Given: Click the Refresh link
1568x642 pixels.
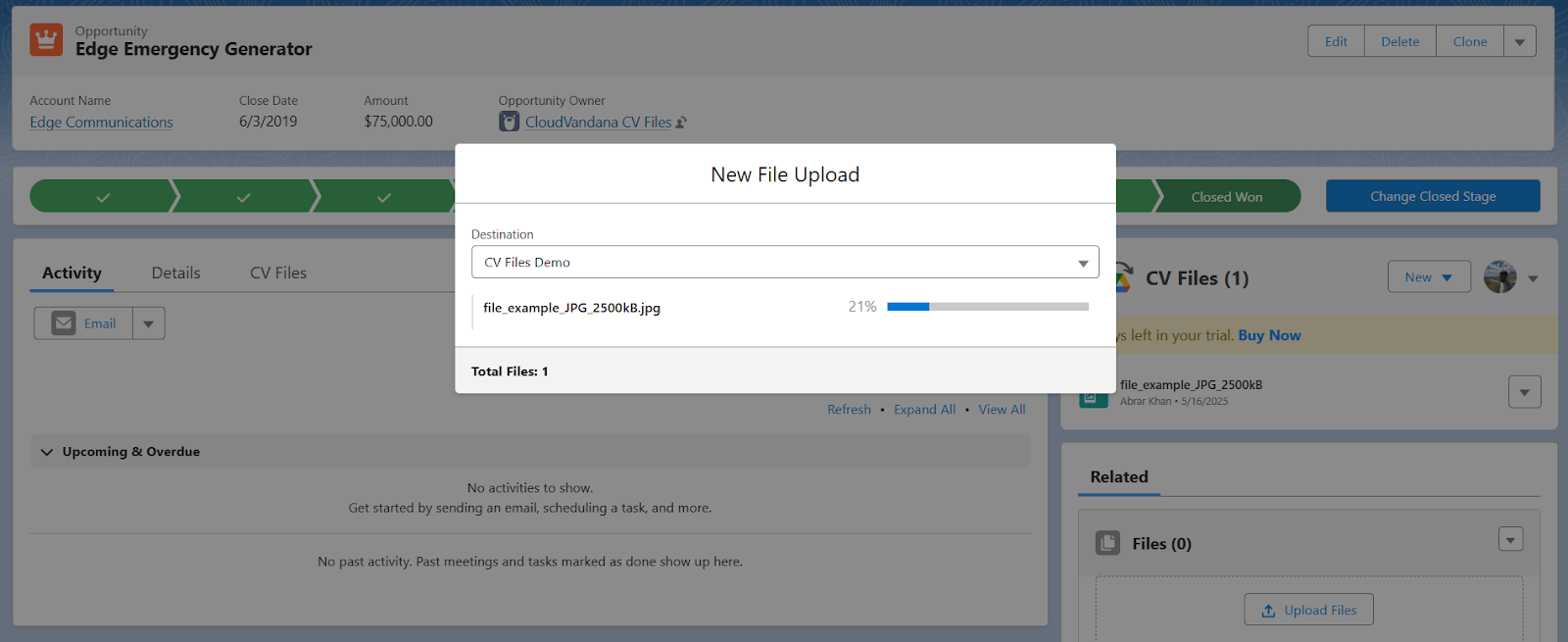Looking at the screenshot, I should pos(849,410).
